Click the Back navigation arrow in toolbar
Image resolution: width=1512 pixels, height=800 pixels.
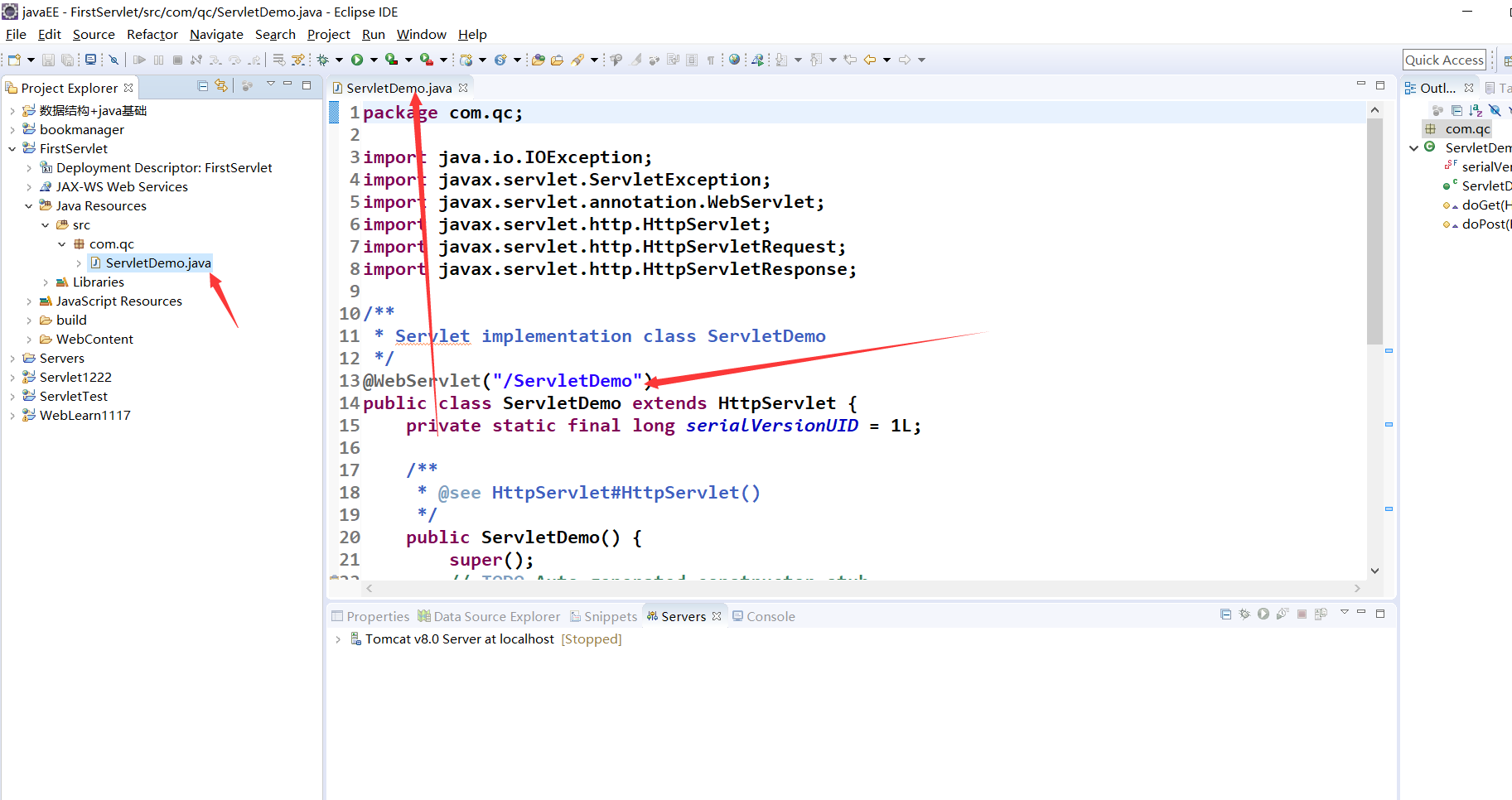[x=870, y=60]
